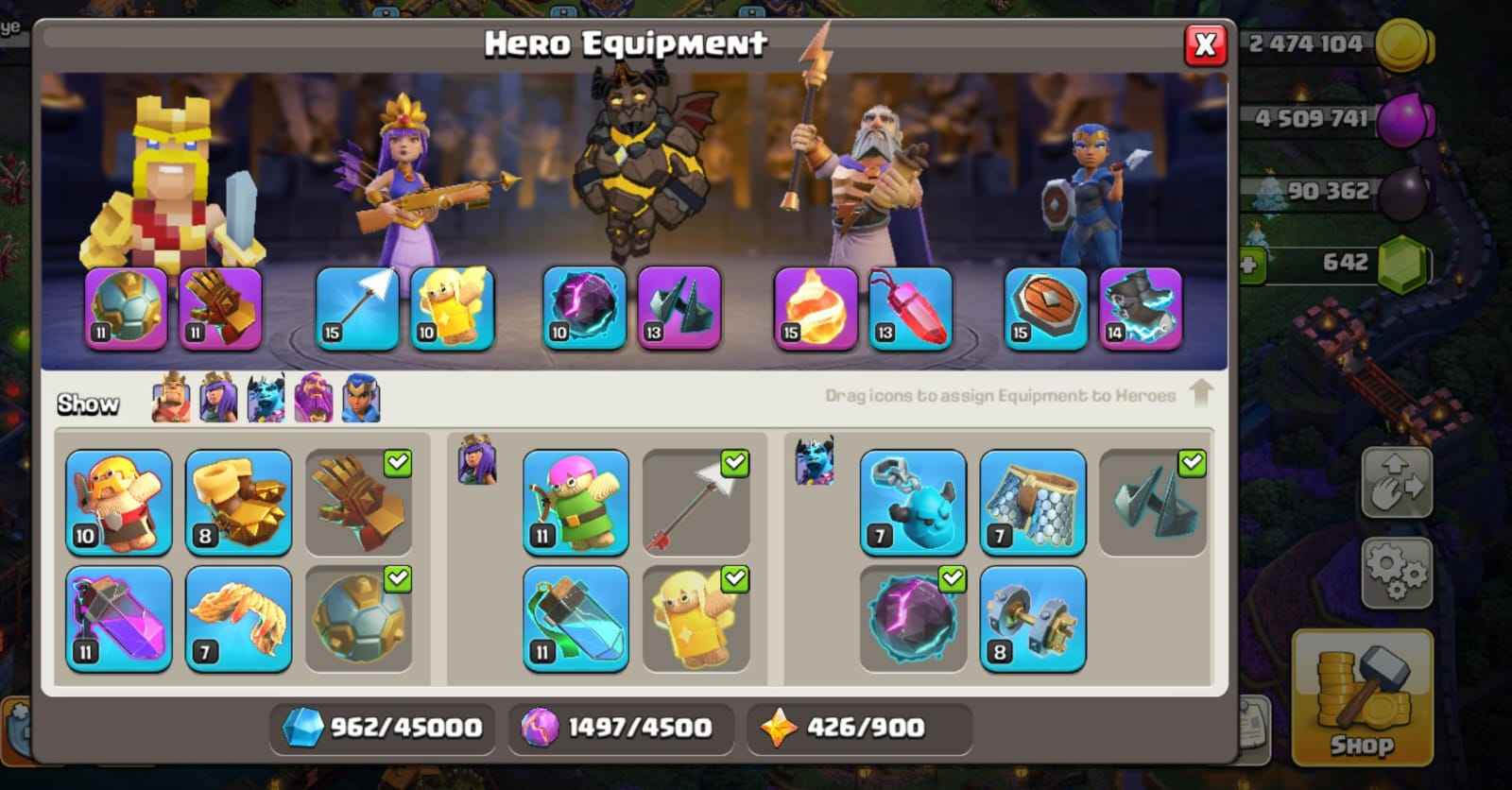The height and width of the screenshot is (790, 1512).
Task: Tap the Shiny Ore 962/45000 counter
Action: pos(382,728)
